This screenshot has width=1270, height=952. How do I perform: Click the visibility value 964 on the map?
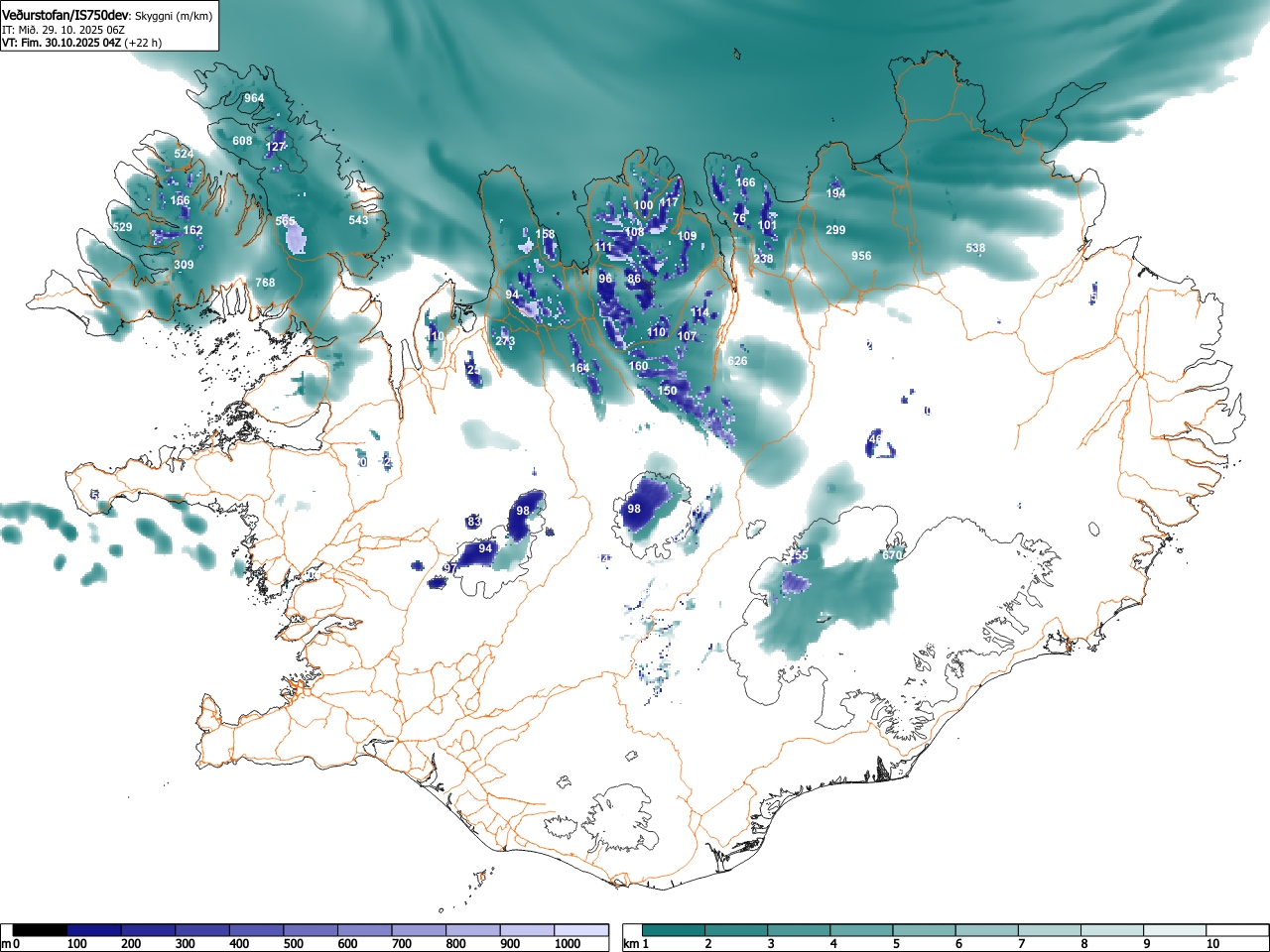pos(254,98)
